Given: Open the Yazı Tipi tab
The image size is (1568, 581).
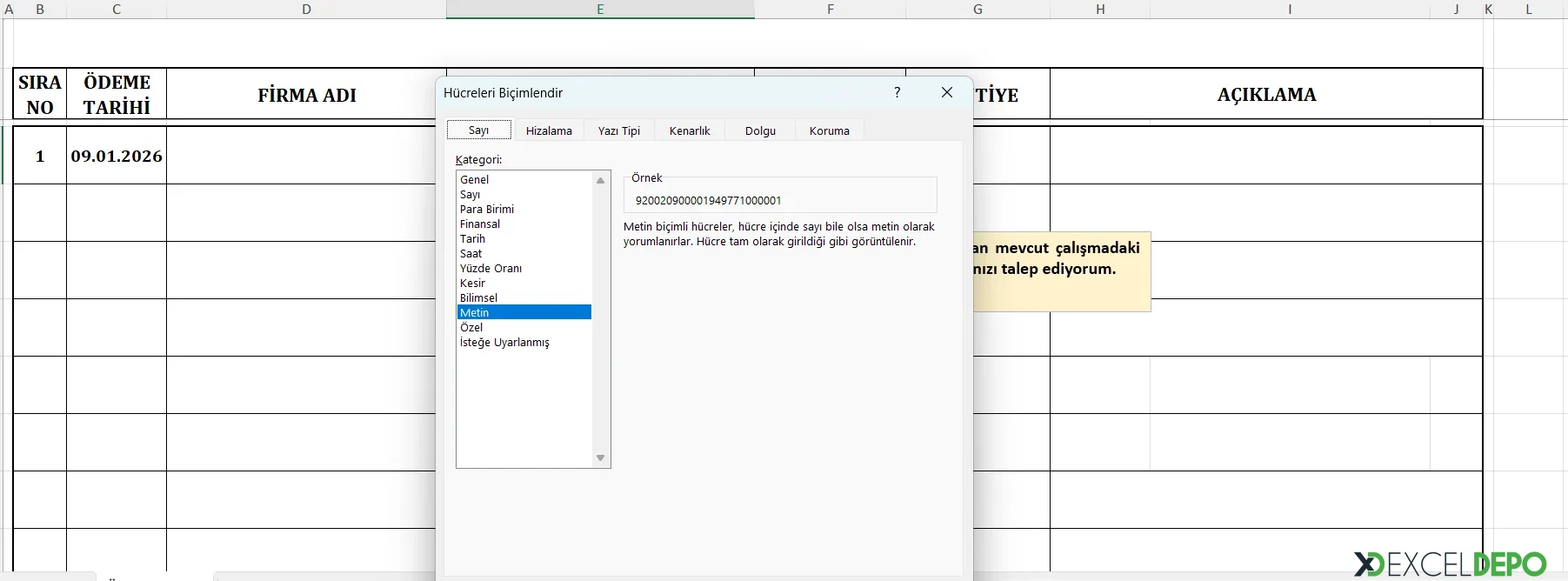Looking at the screenshot, I should click(x=618, y=130).
